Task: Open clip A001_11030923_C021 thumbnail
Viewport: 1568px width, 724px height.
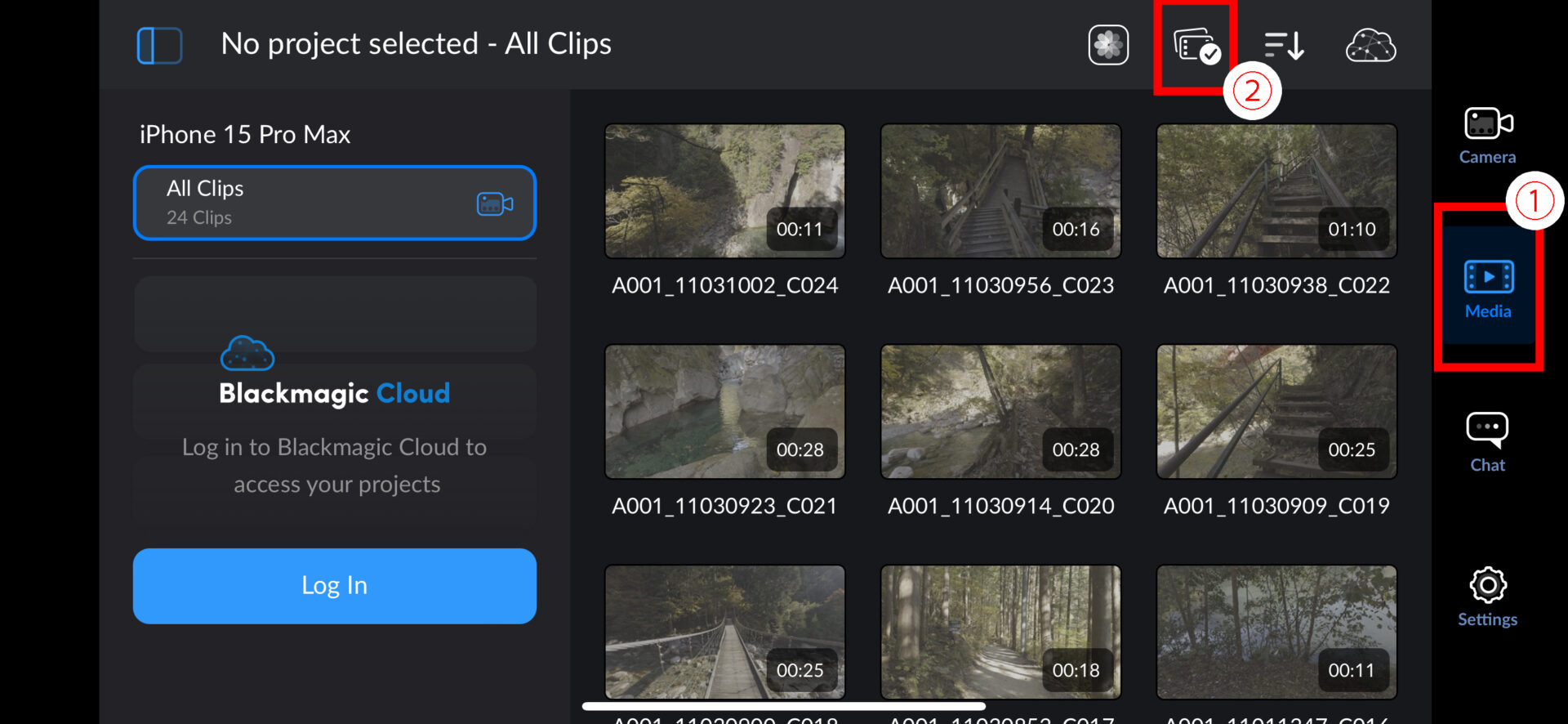Action: [x=724, y=412]
